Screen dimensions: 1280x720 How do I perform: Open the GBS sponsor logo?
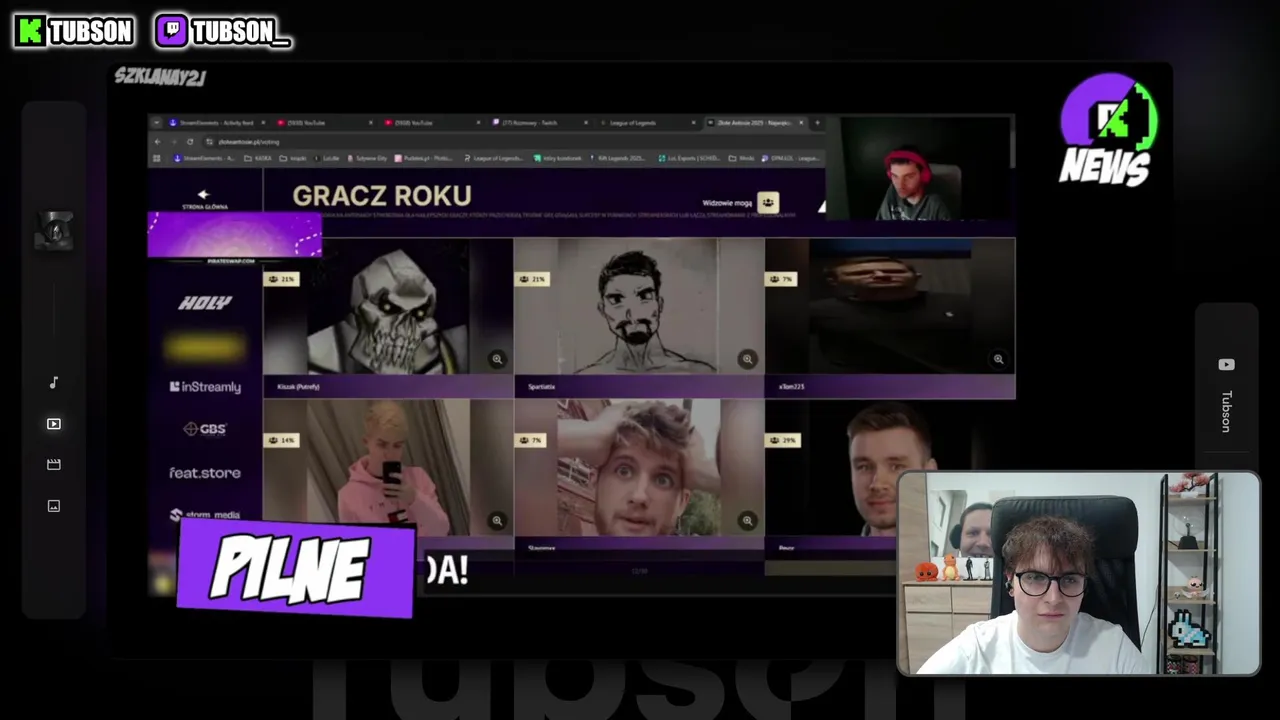tap(205, 429)
